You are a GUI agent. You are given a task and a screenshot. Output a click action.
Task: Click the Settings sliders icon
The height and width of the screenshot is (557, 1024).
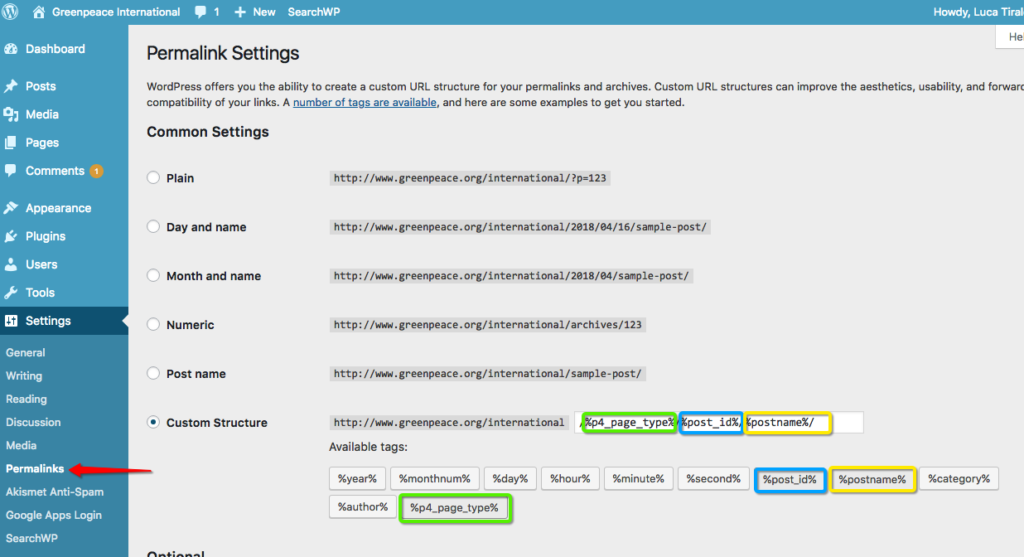[11, 321]
